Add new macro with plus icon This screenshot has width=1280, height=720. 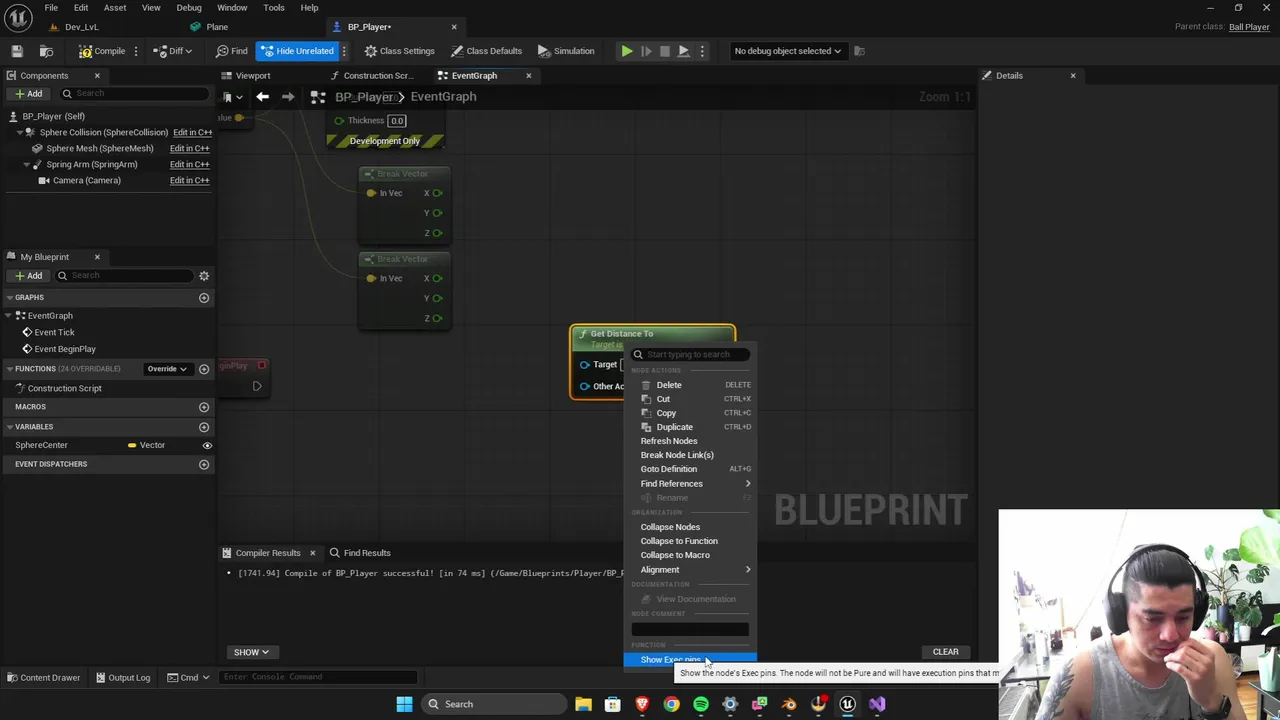[x=204, y=407]
